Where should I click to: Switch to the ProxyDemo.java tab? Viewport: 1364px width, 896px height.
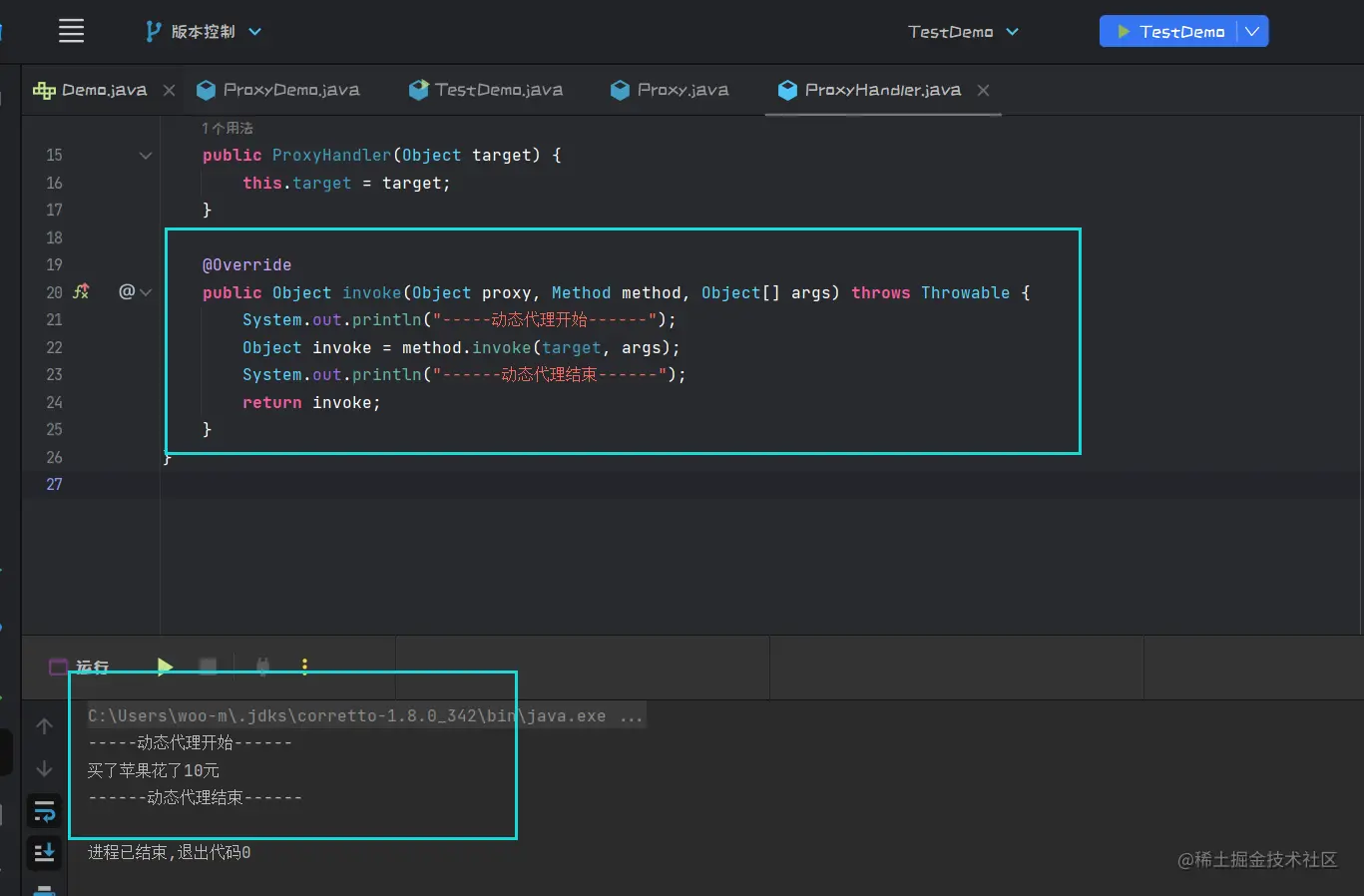click(x=290, y=90)
